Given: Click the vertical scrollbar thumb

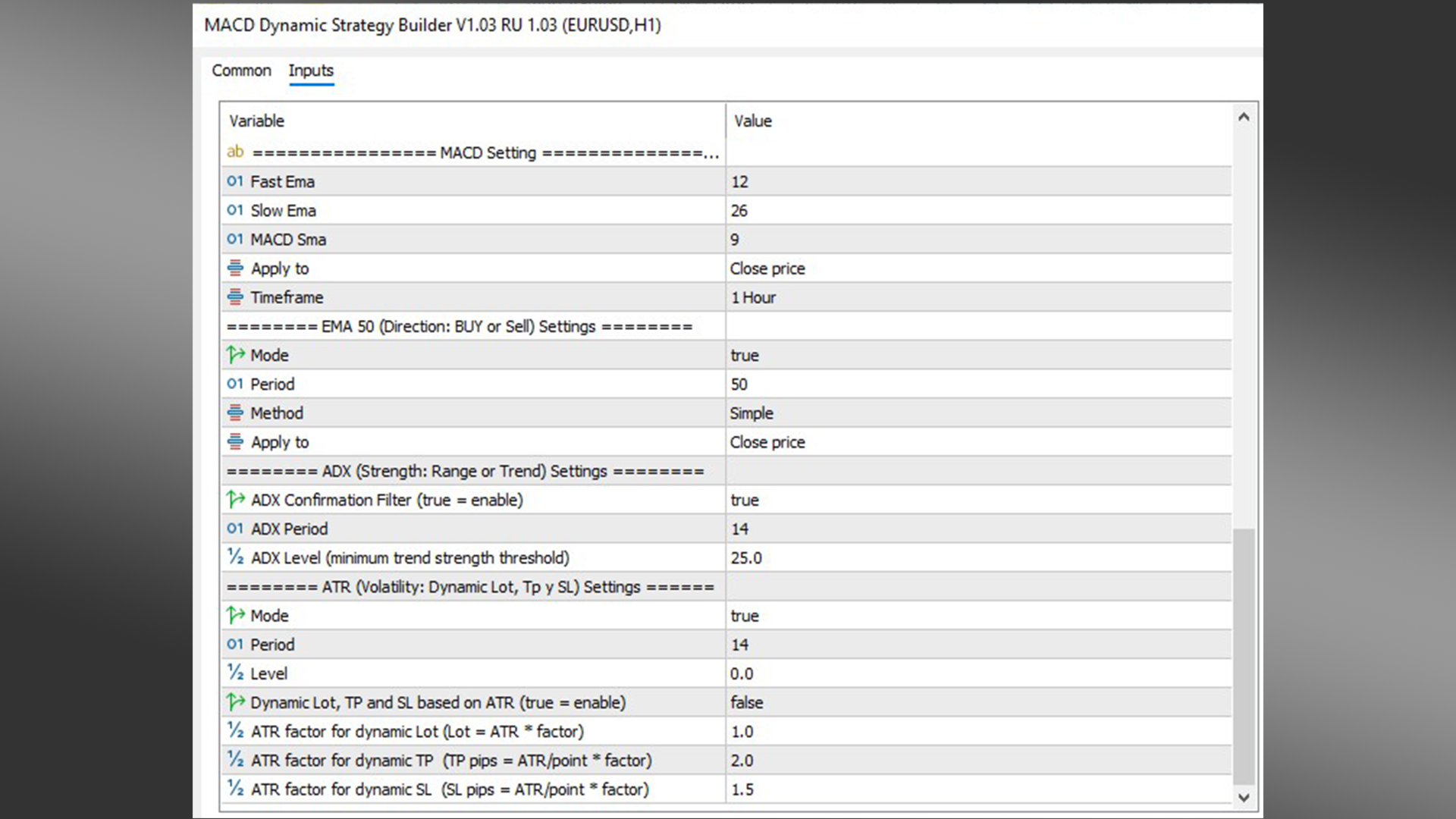Looking at the screenshot, I should pos(1244,656).
